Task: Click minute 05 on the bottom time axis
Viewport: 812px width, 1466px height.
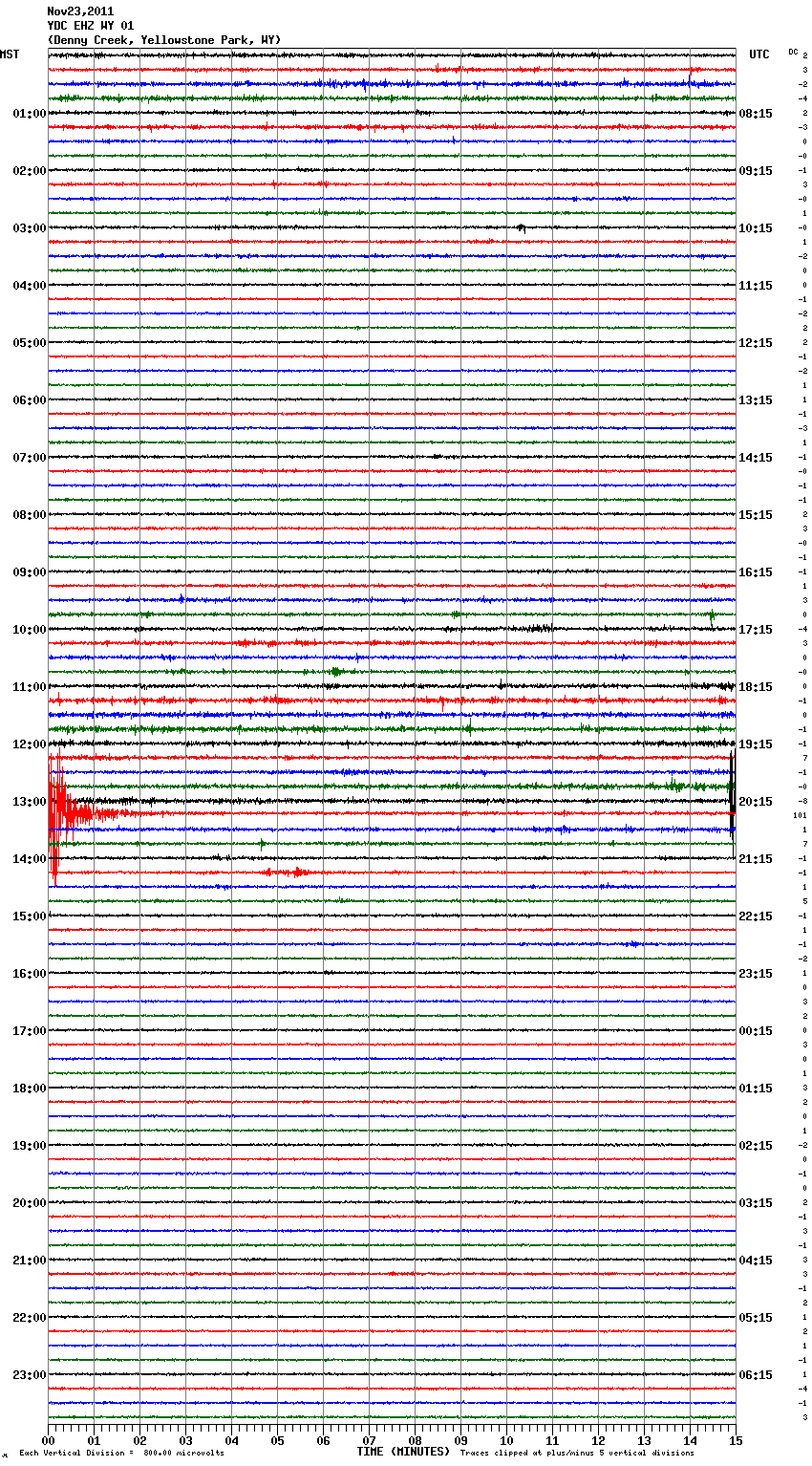Action: (x=277, y=1440)
